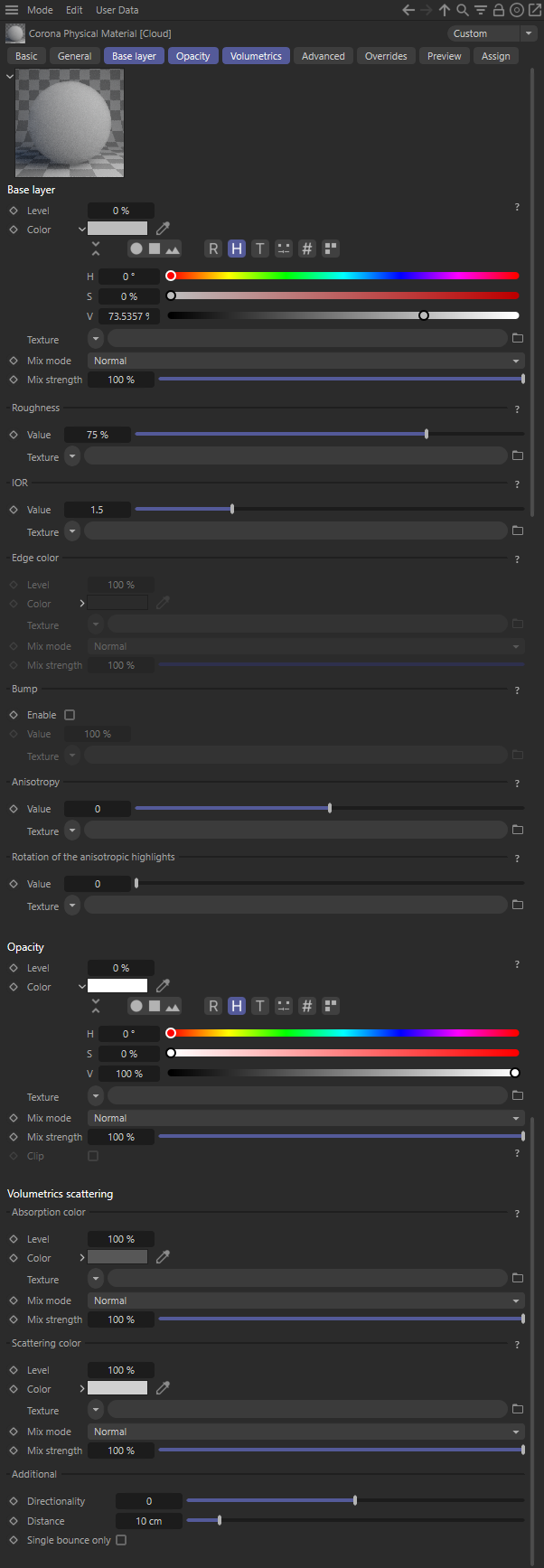The height and width of the screenshot is (1568, 544).
Task: Open the Edit menu
Action: point(74,10)
